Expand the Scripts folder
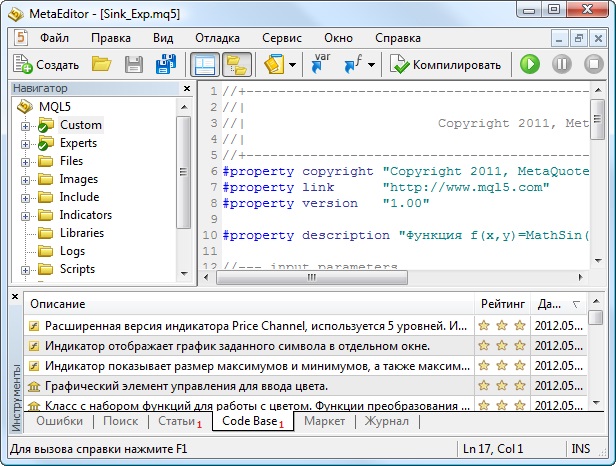The width and height of the screenshot is (616, 466). 25,270
